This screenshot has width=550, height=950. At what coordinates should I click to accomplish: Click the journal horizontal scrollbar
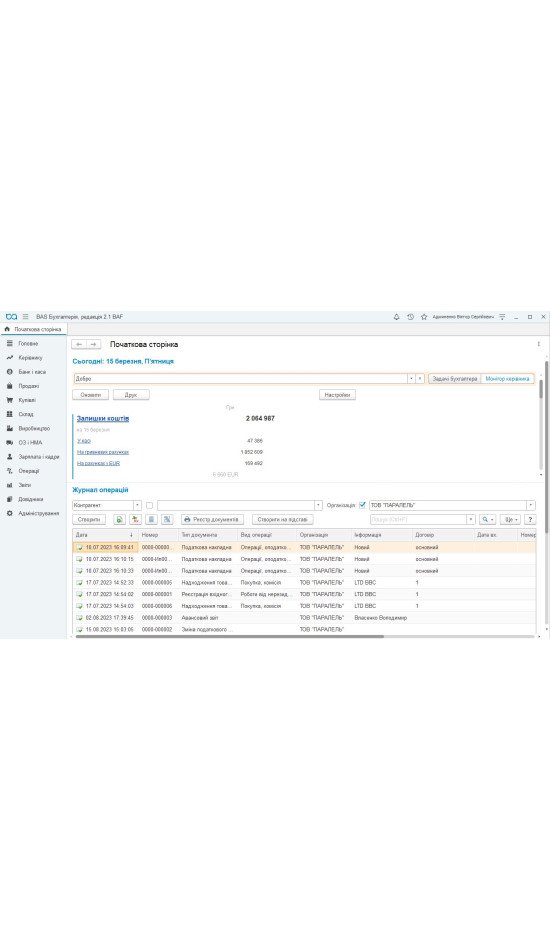tap(230, 637)
